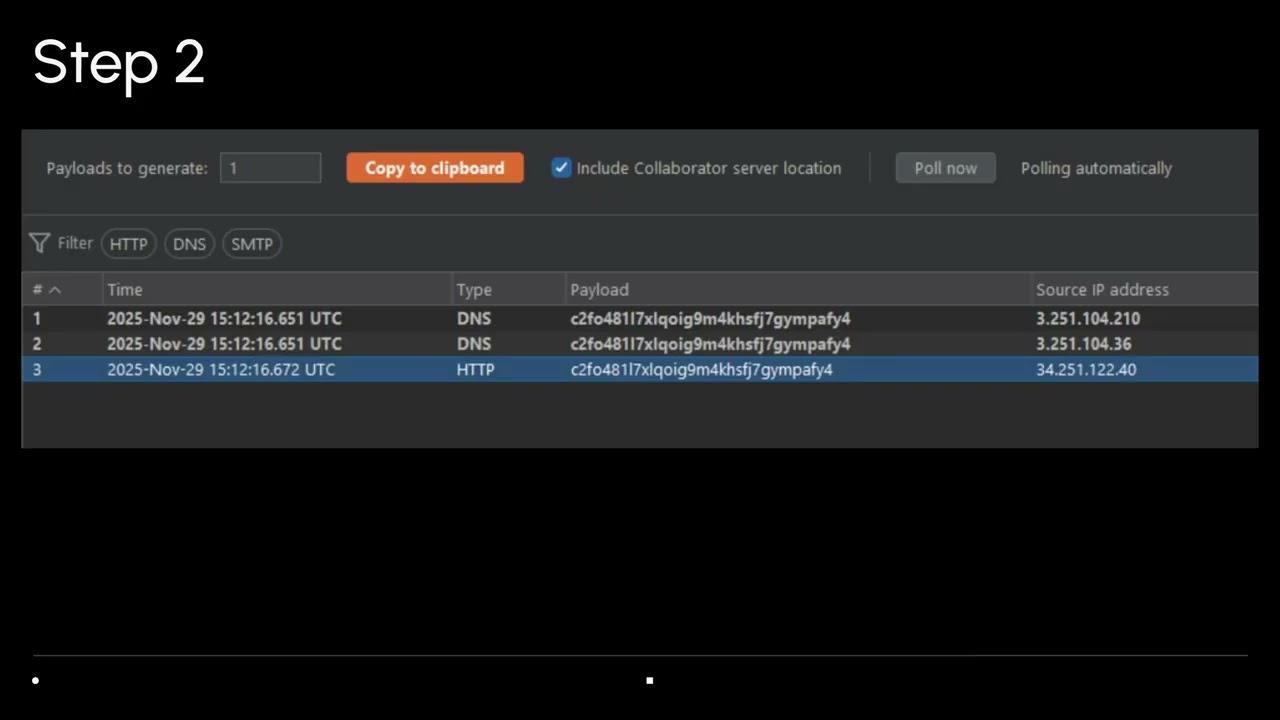The image size is (1280, 720).
Task: Select the interaction row numbered 3
Action: pyautogui.click(x=640, y=370)
